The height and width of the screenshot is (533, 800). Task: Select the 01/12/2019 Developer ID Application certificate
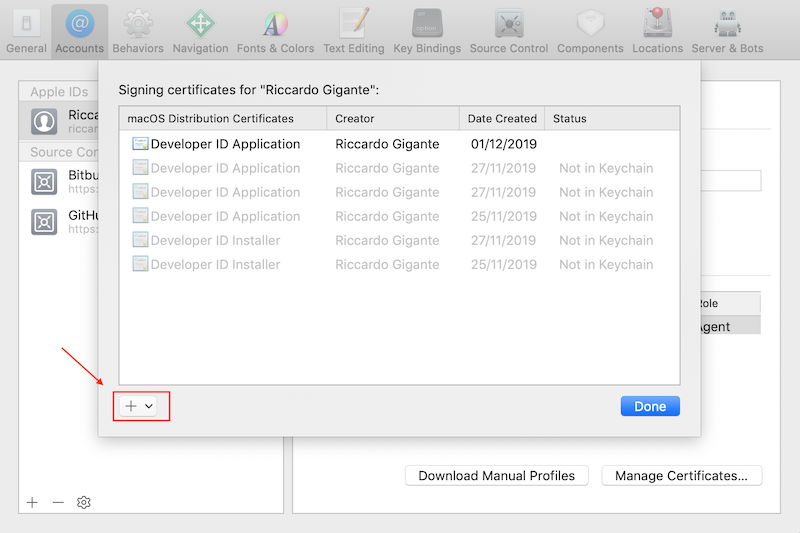tap(225, 144)
